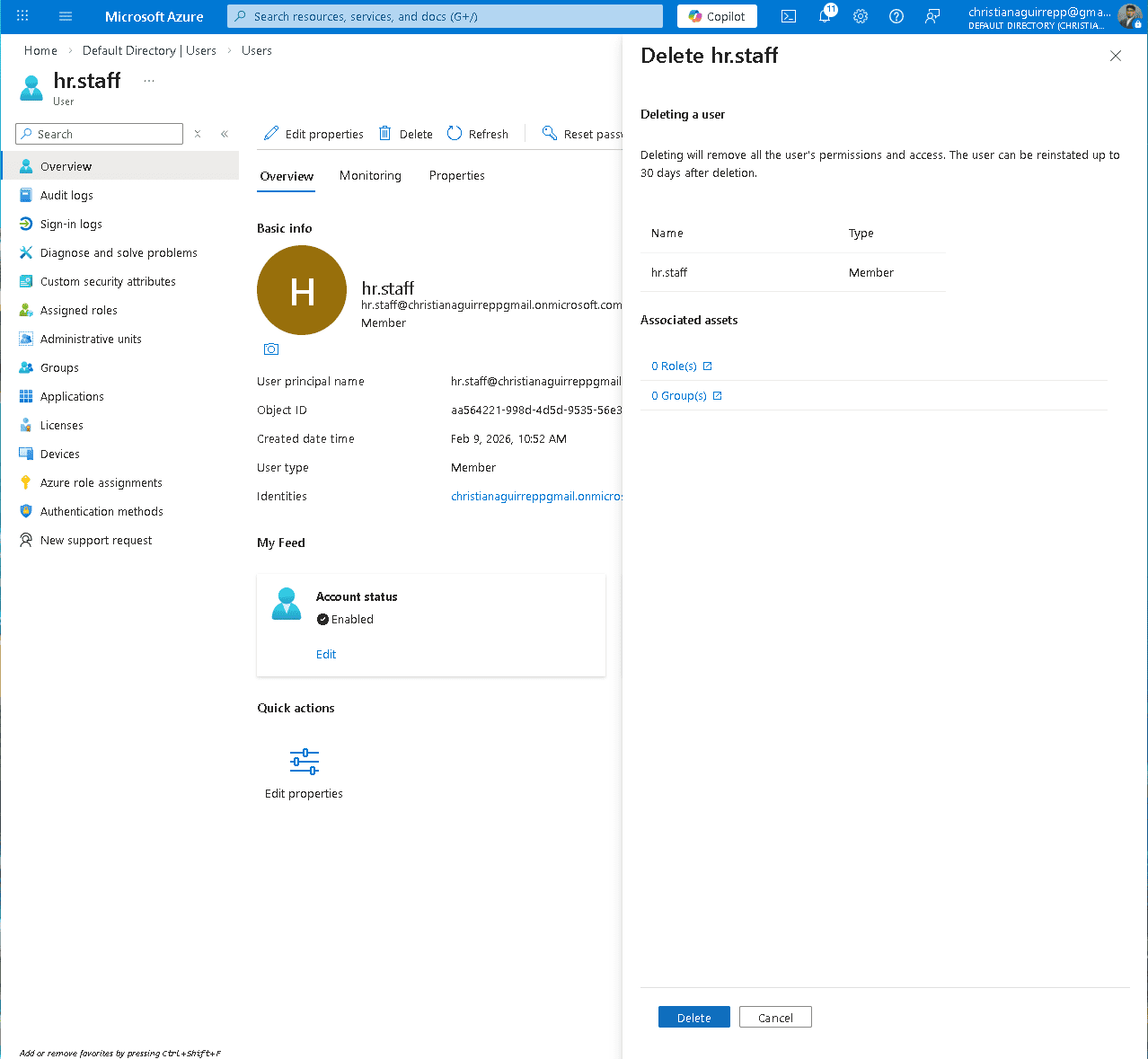The width and height of the screenshot is (1148, 1059).
Task: Click Edit under Account status
Action: coord(325,654)
